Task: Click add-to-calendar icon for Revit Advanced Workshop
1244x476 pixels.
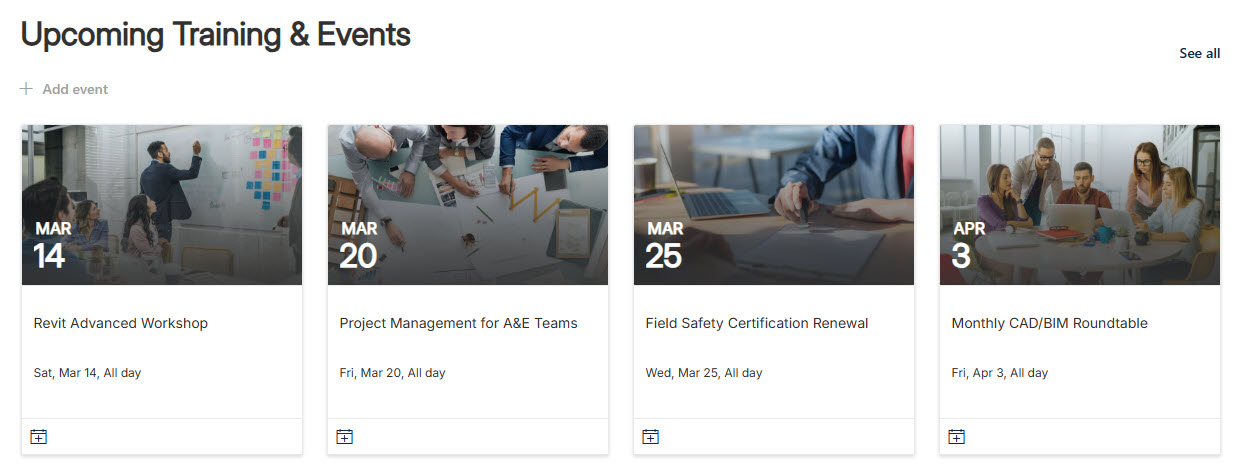Action: pyautogui.click(x=39, y=436)
